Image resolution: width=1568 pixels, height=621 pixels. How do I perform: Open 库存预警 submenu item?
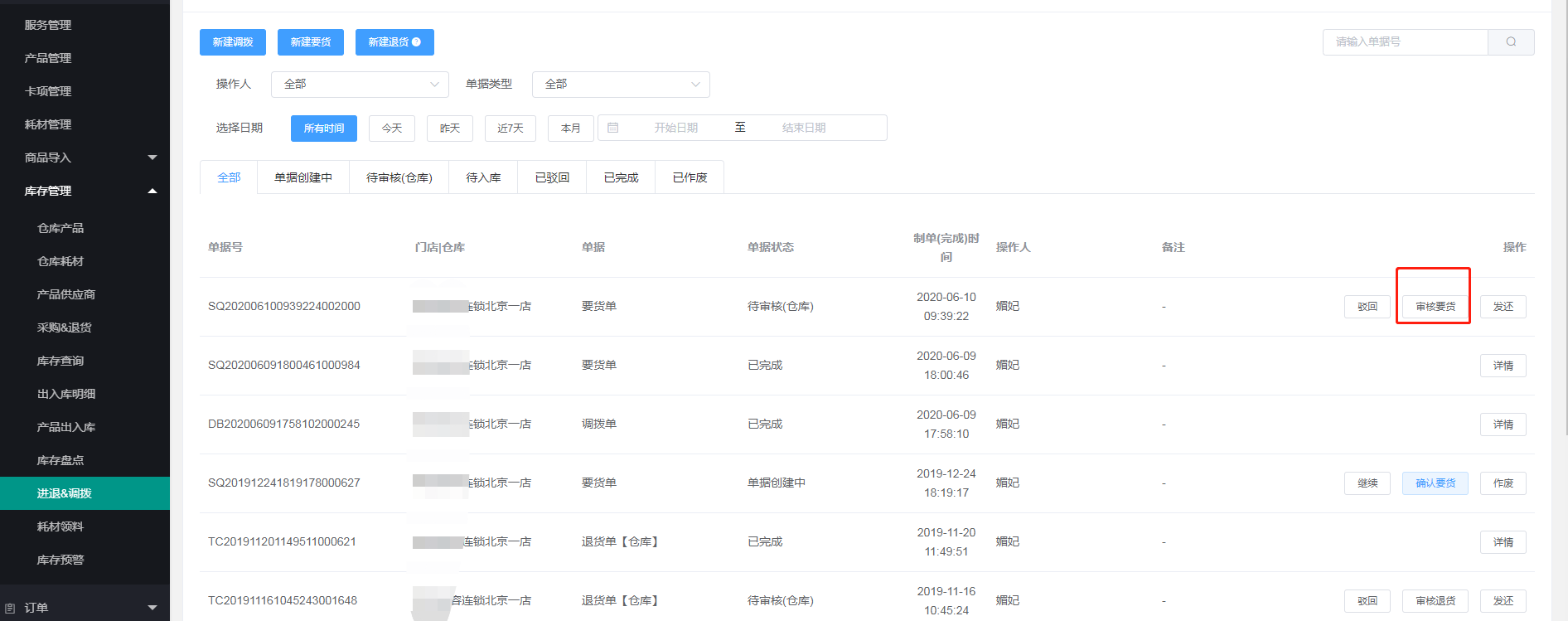(85, 560)
